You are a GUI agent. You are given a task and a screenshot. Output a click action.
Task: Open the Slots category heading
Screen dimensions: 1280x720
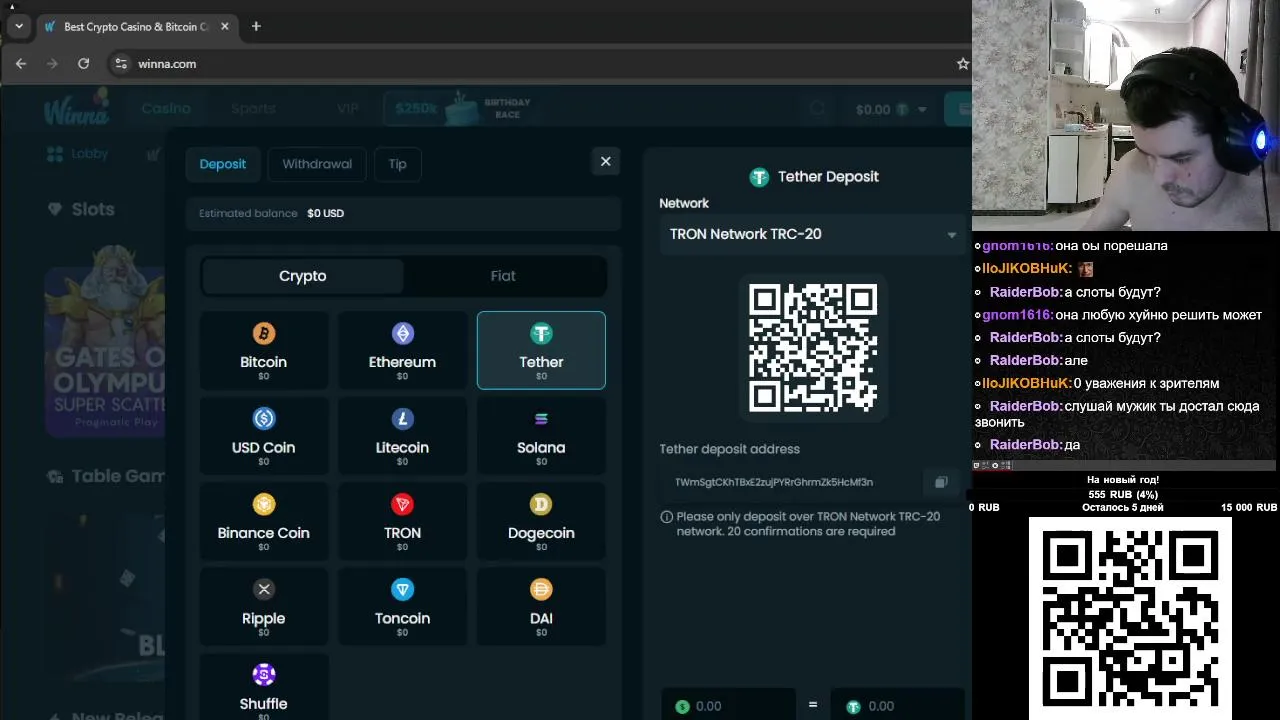coord(82,209)
